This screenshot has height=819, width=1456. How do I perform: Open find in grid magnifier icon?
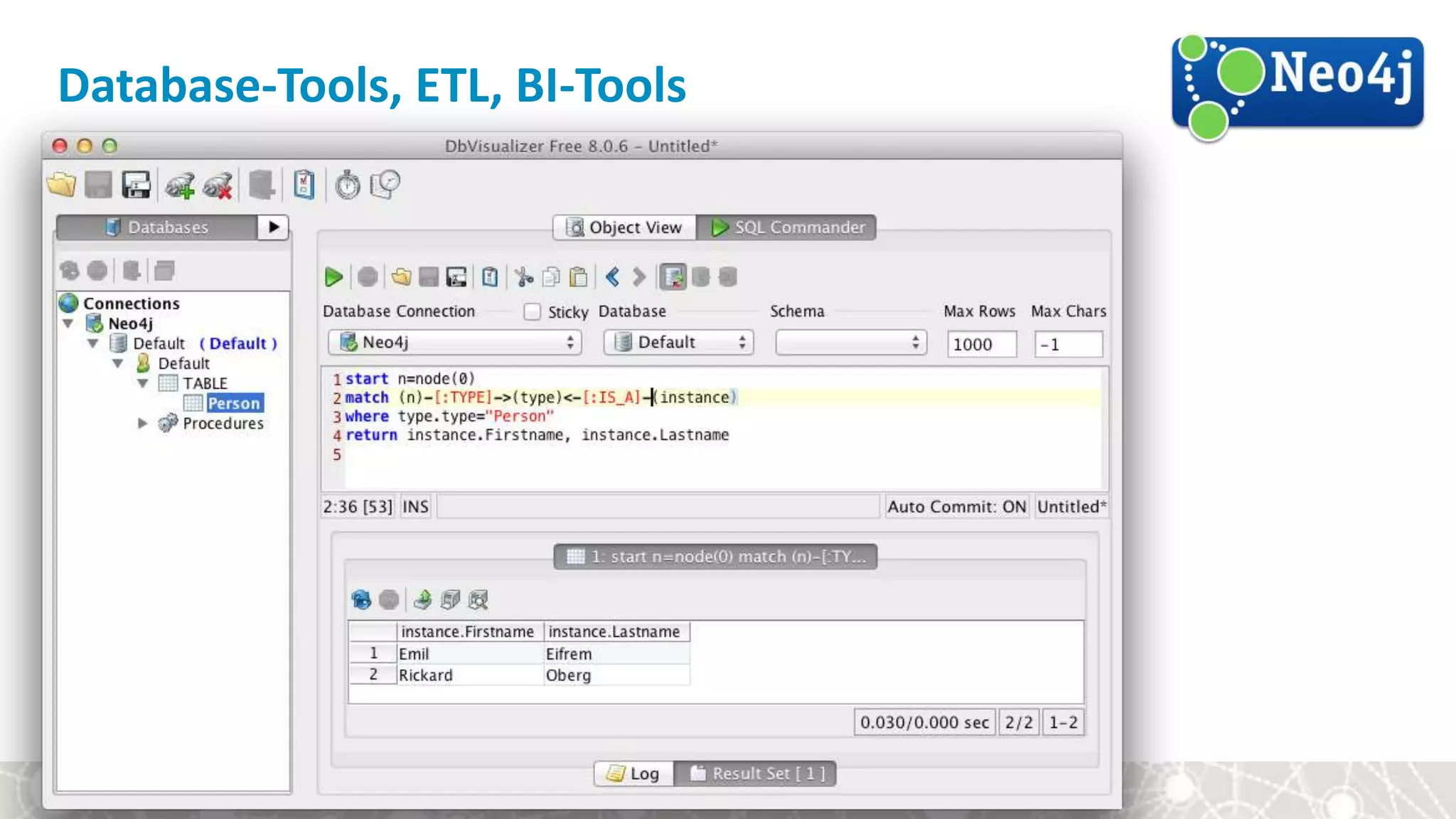pos(478,600)
